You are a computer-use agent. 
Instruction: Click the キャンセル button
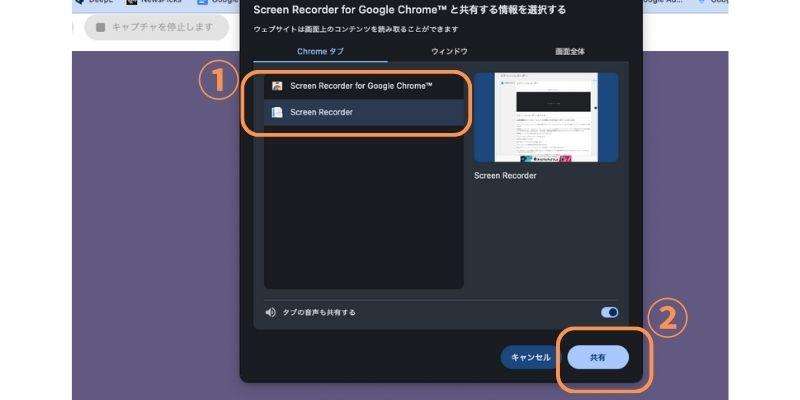531,358
